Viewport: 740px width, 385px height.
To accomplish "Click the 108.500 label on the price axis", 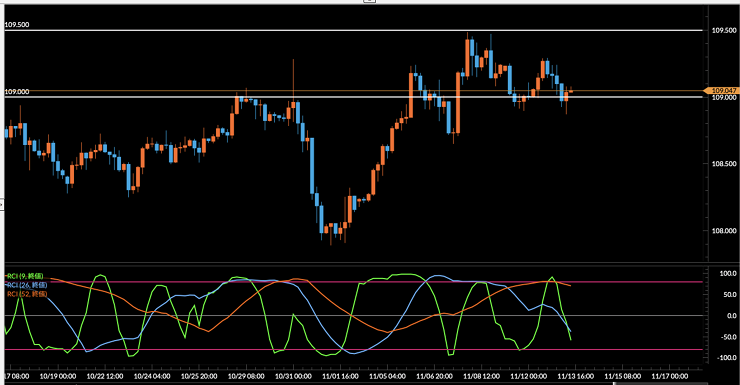I will click(x=724, y=164).
